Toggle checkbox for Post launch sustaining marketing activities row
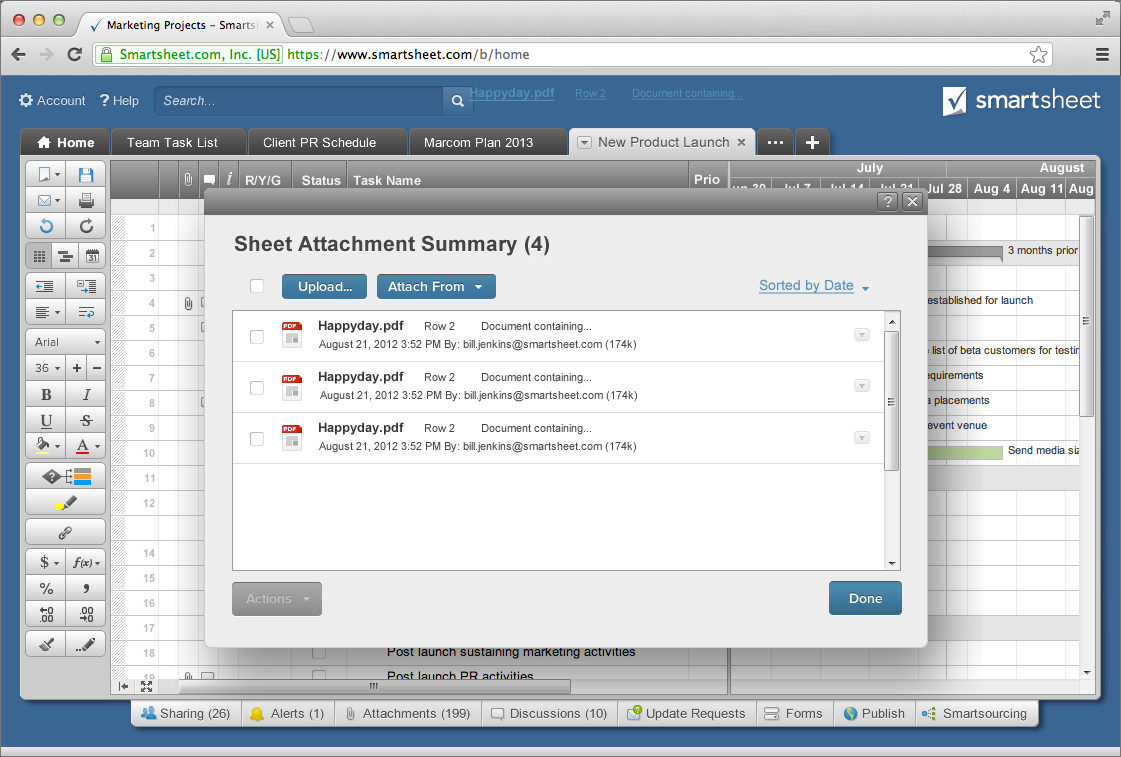 pos(319,652)
